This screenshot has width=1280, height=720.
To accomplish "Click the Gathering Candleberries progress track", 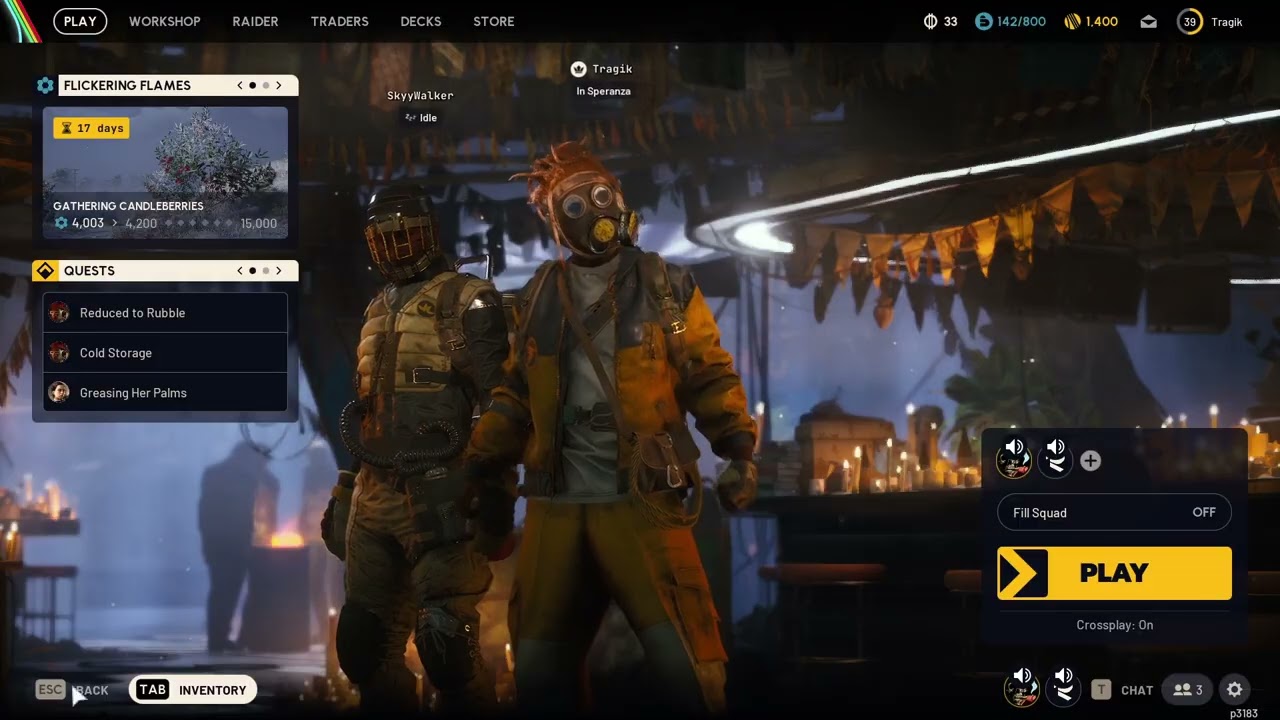I will [165, 223].
